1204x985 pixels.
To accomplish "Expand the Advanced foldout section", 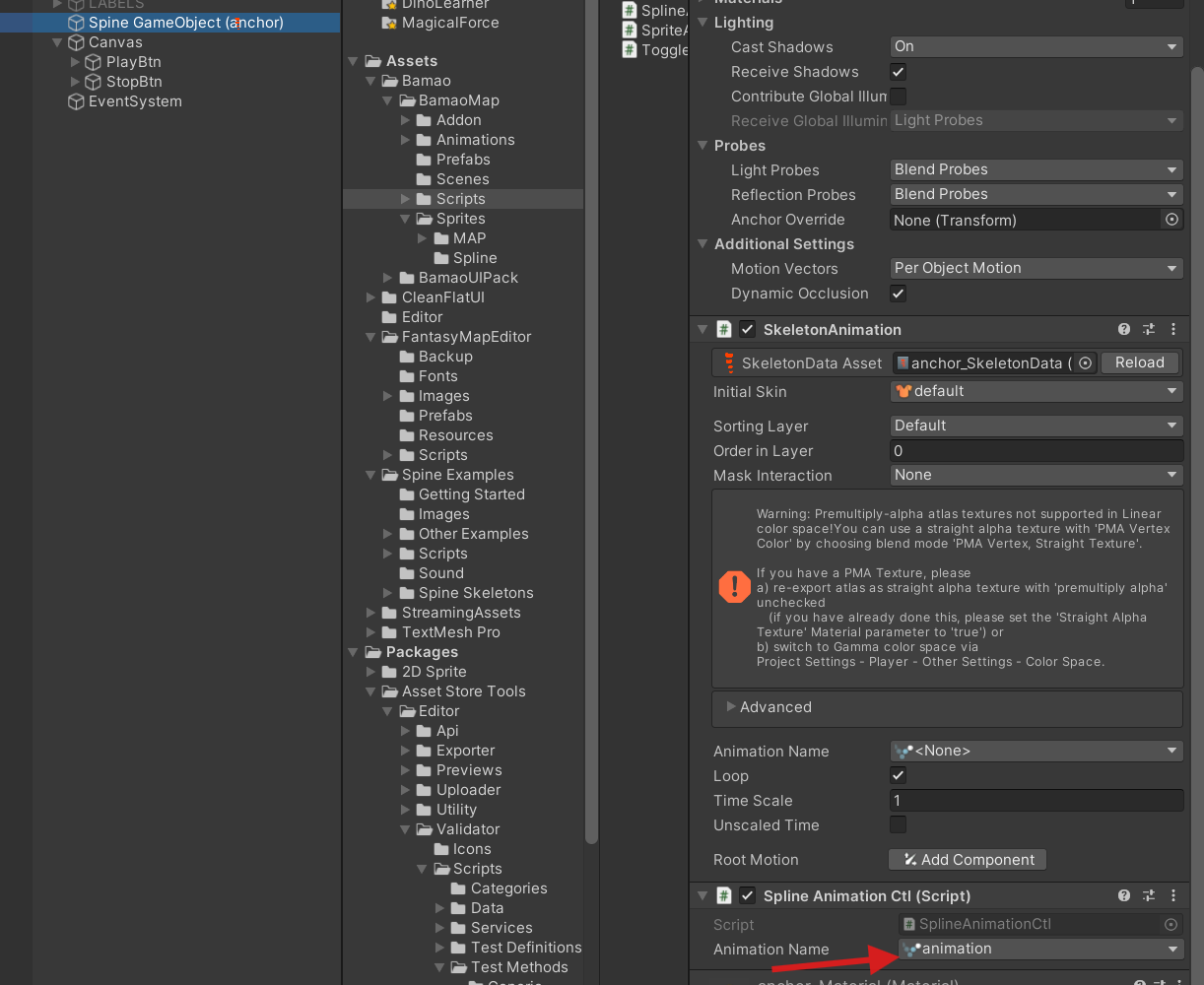I will (x=775, y=707).
